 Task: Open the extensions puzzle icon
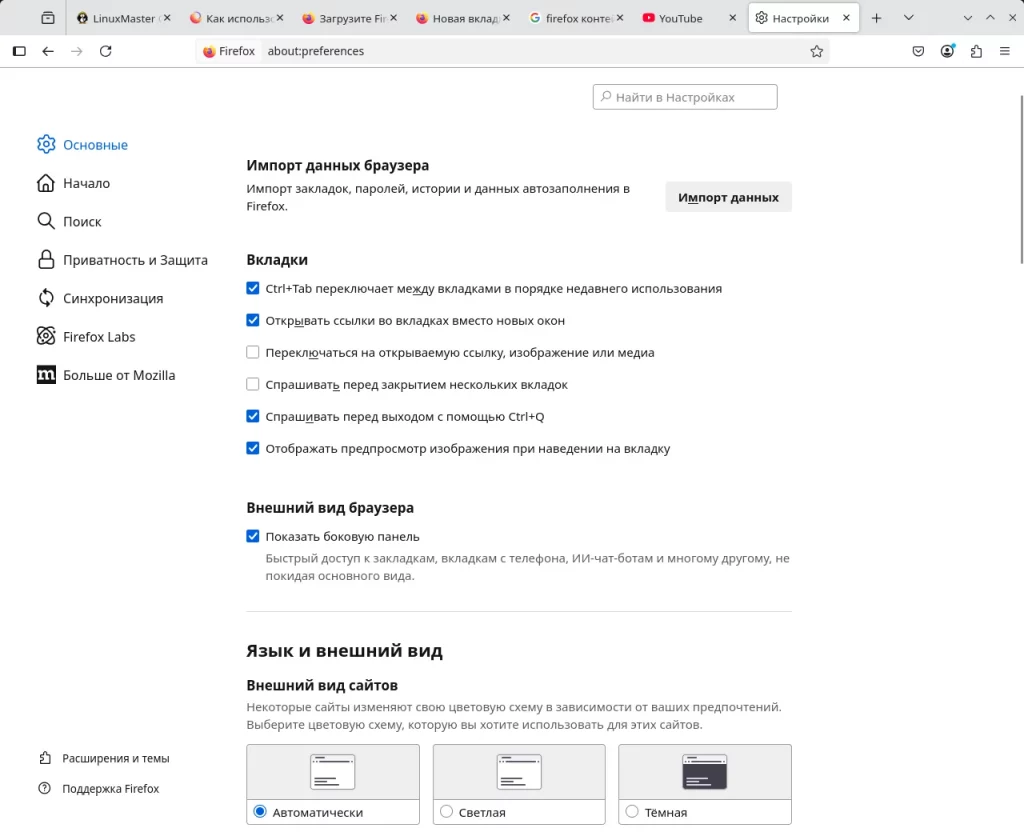[976, 51]
